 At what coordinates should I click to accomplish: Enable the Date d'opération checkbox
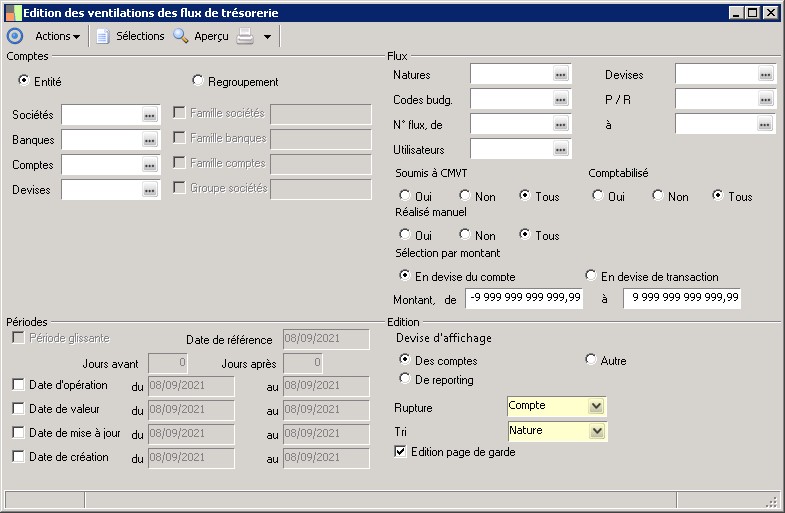(18, 384)
